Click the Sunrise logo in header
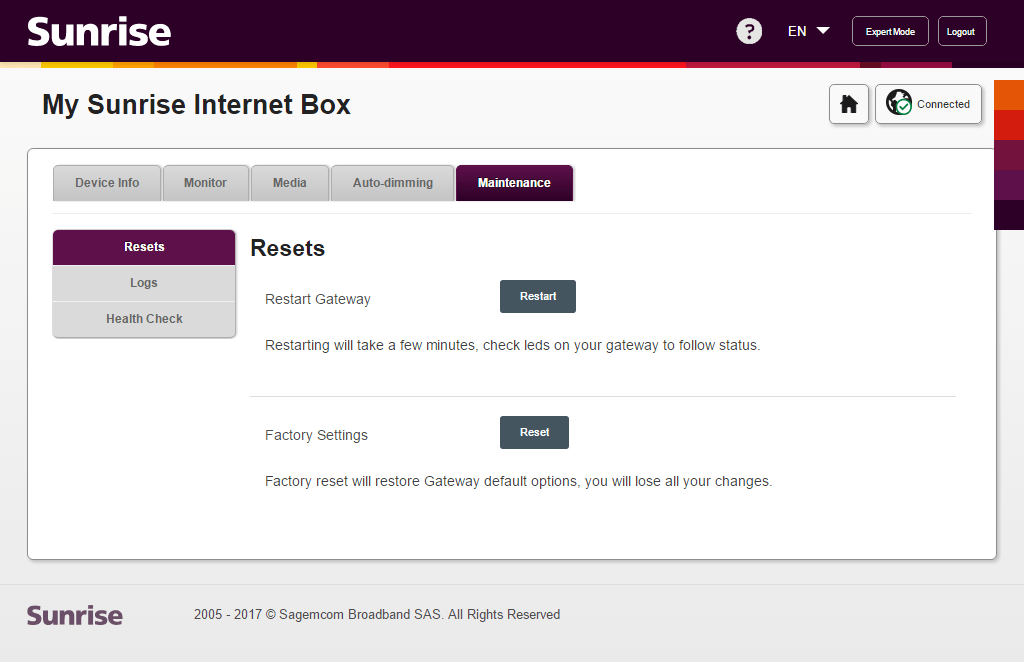 [x=99, y=32]
